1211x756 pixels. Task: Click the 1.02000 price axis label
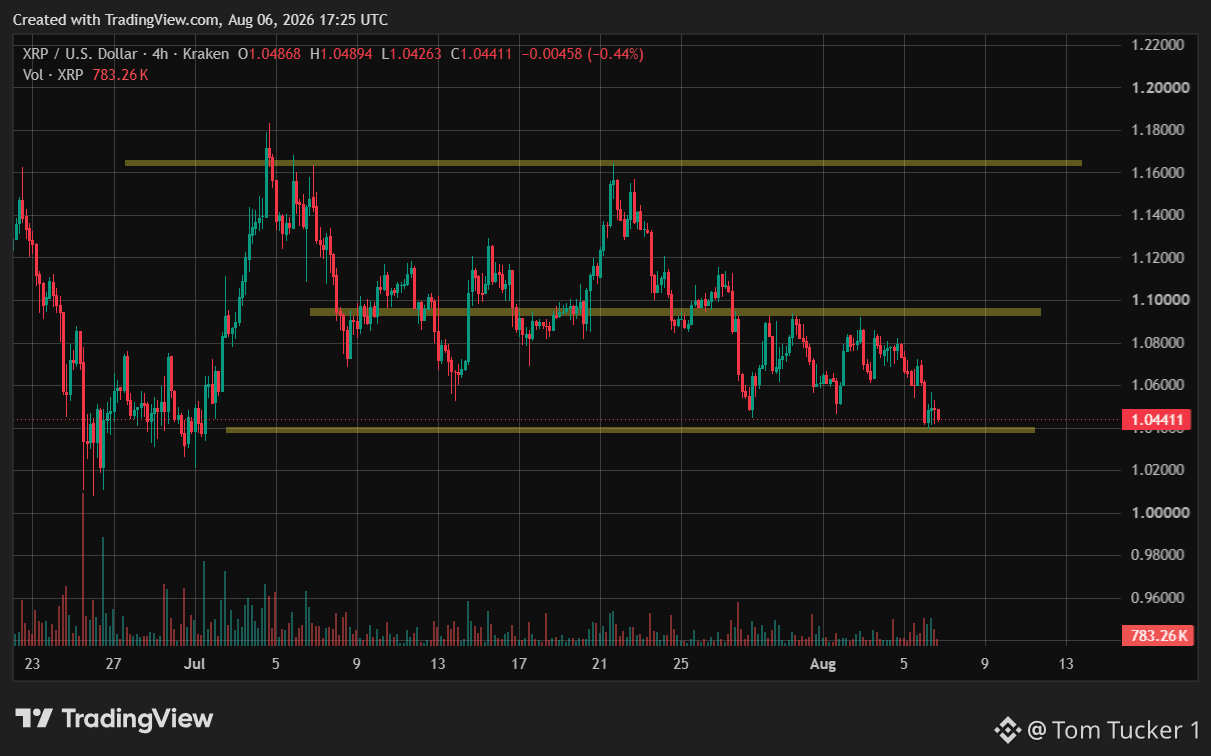[x=1158, y=470]
